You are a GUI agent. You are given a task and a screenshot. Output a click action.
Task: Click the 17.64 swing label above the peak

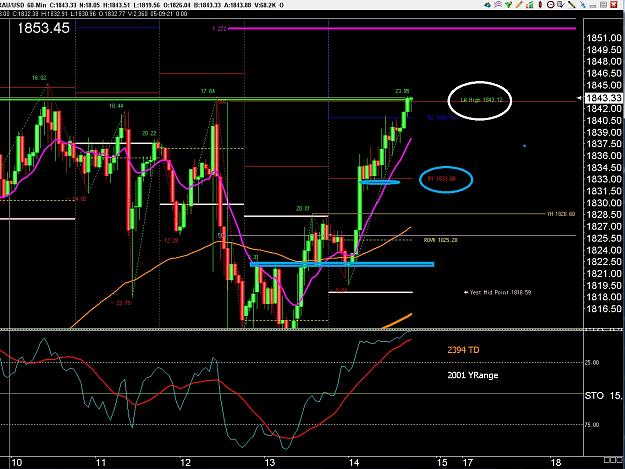pyautogui.click(x=208, y=91)
